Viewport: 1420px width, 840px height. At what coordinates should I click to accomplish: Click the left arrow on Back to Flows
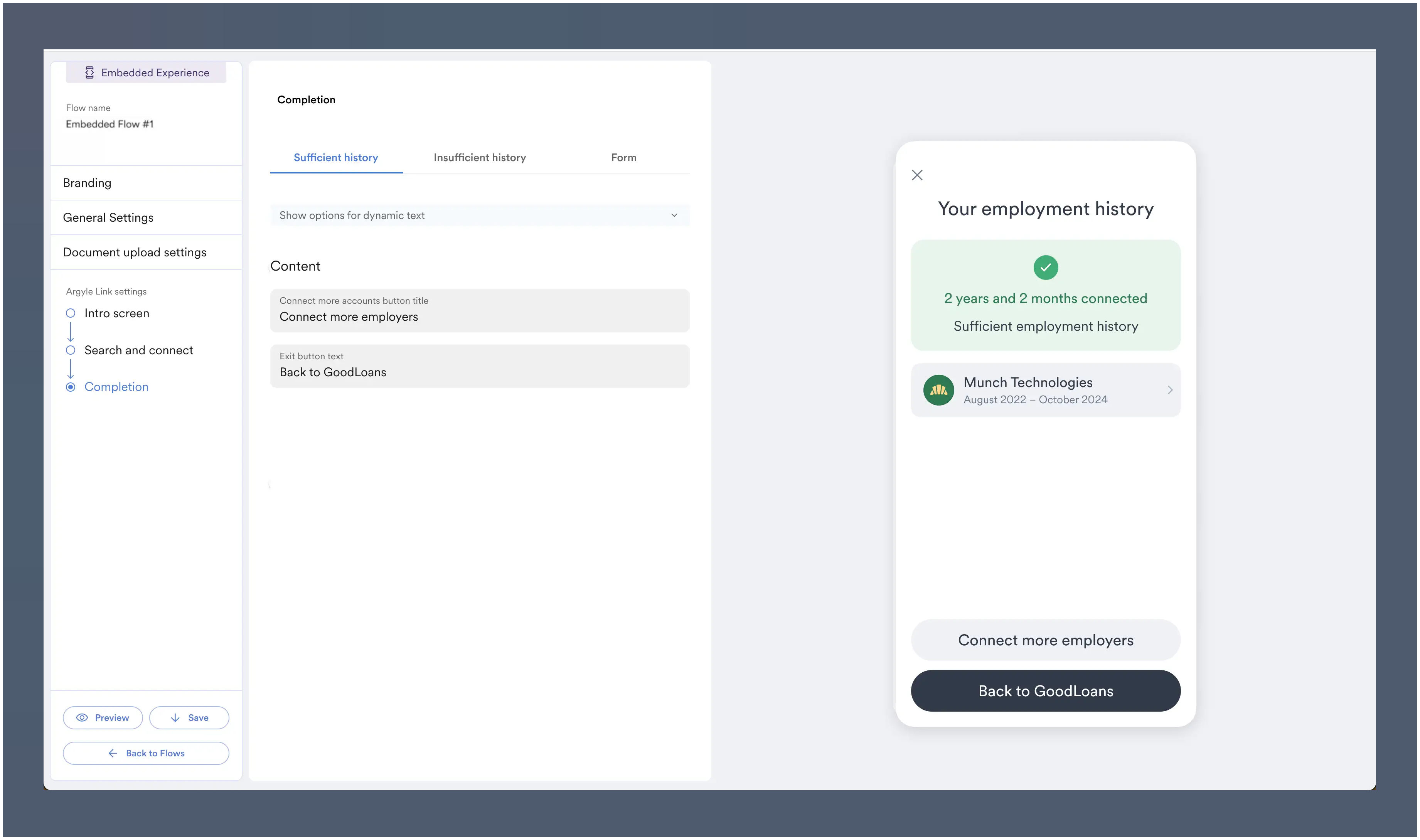tap(113, 753)
